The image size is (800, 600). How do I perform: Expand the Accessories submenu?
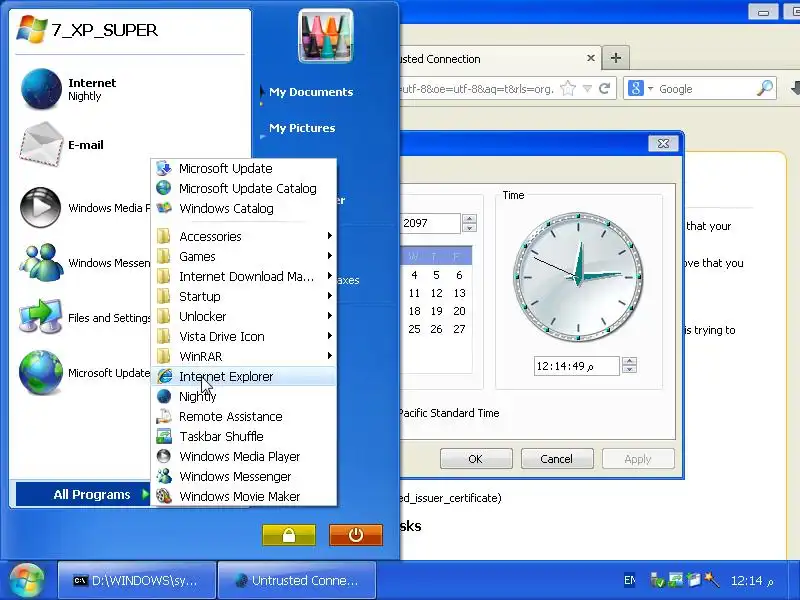[244, 236]
